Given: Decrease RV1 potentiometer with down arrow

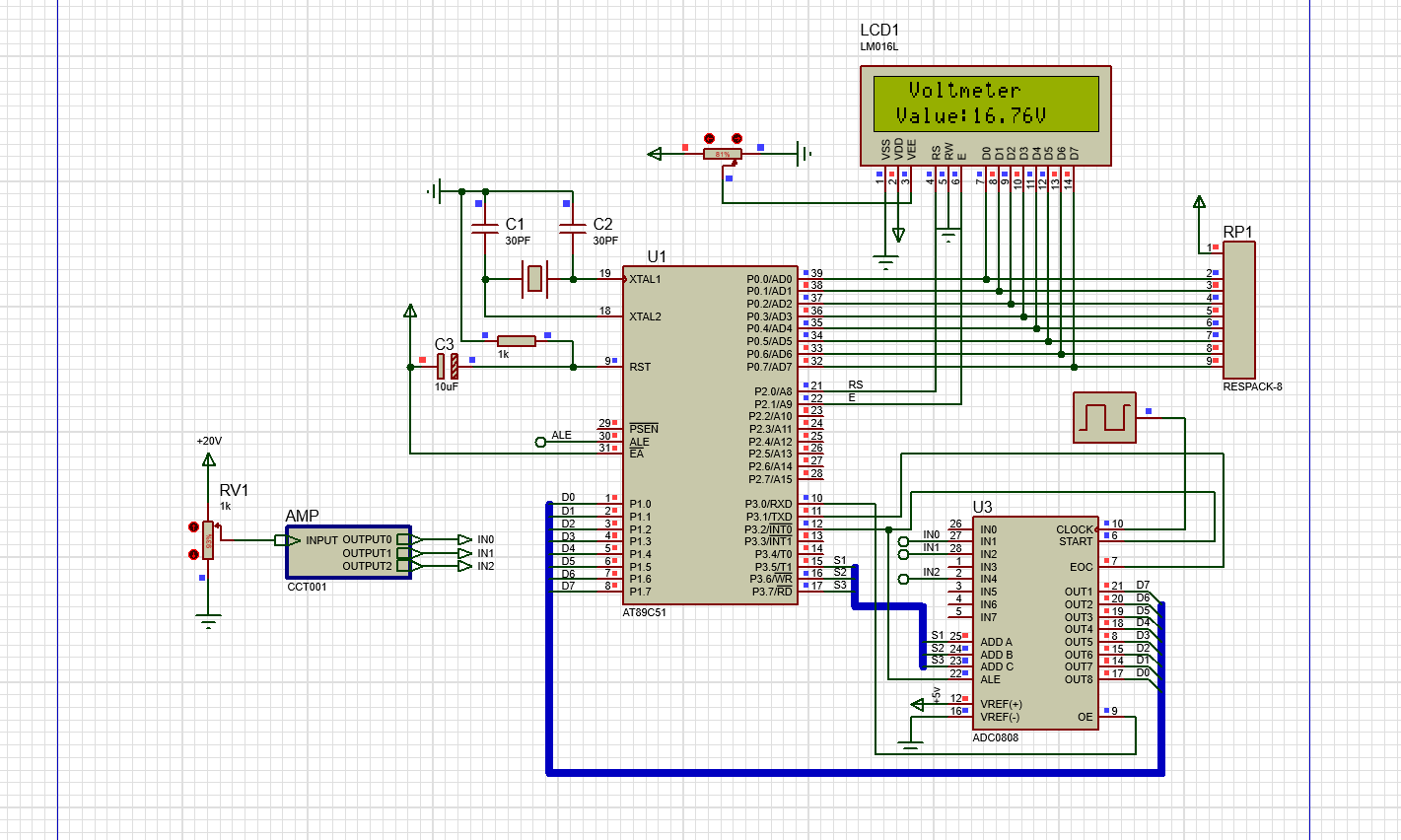Looking at the screenshot, I should 193,554.
